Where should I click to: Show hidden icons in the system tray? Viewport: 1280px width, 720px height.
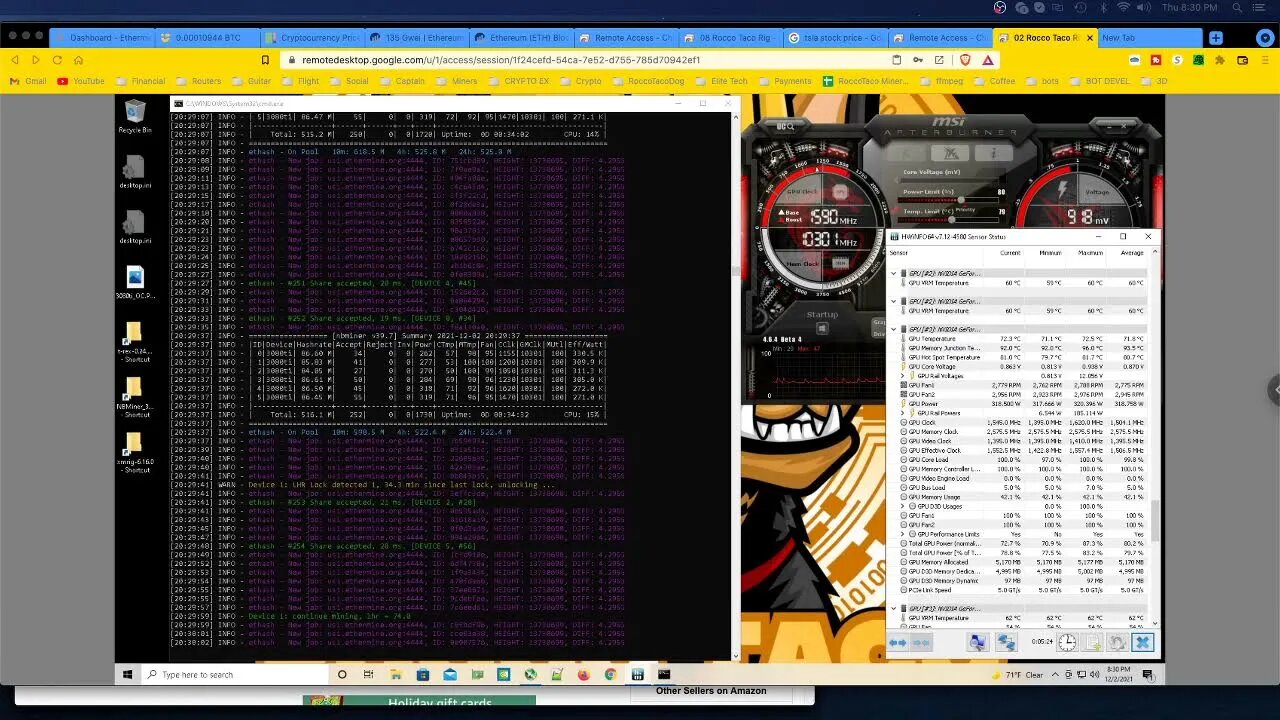pos(1055,675)
